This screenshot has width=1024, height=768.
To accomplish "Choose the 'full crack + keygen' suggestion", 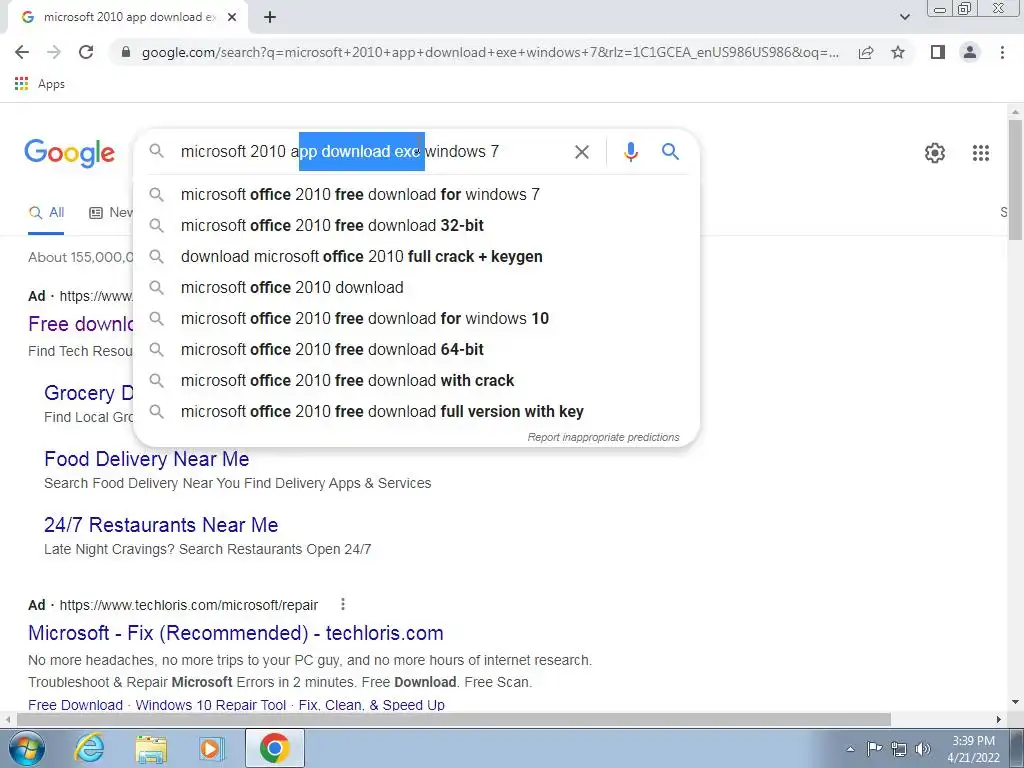I will pyautogui.click(x=416, y=257).
